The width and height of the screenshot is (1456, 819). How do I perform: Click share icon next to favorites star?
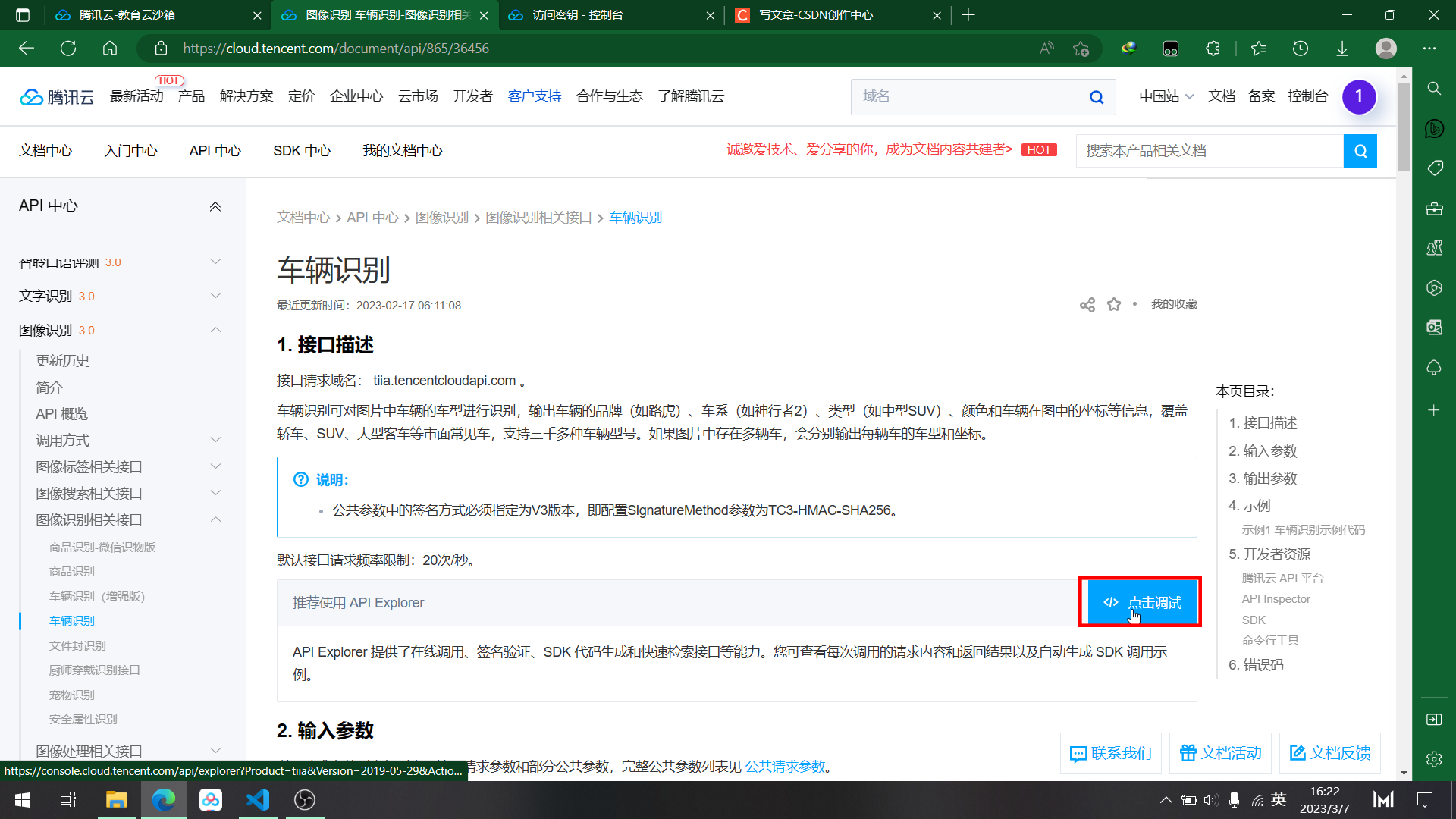1087,305
